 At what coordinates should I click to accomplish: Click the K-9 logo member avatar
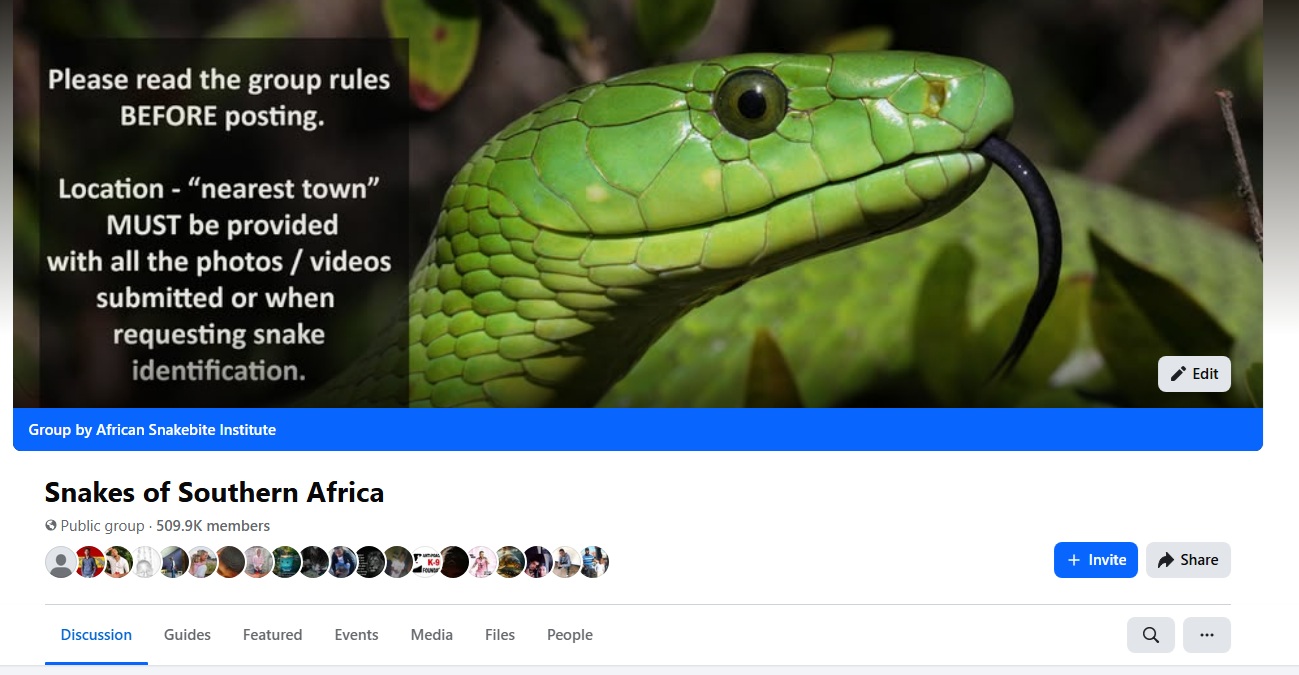(x=426, y=562)
